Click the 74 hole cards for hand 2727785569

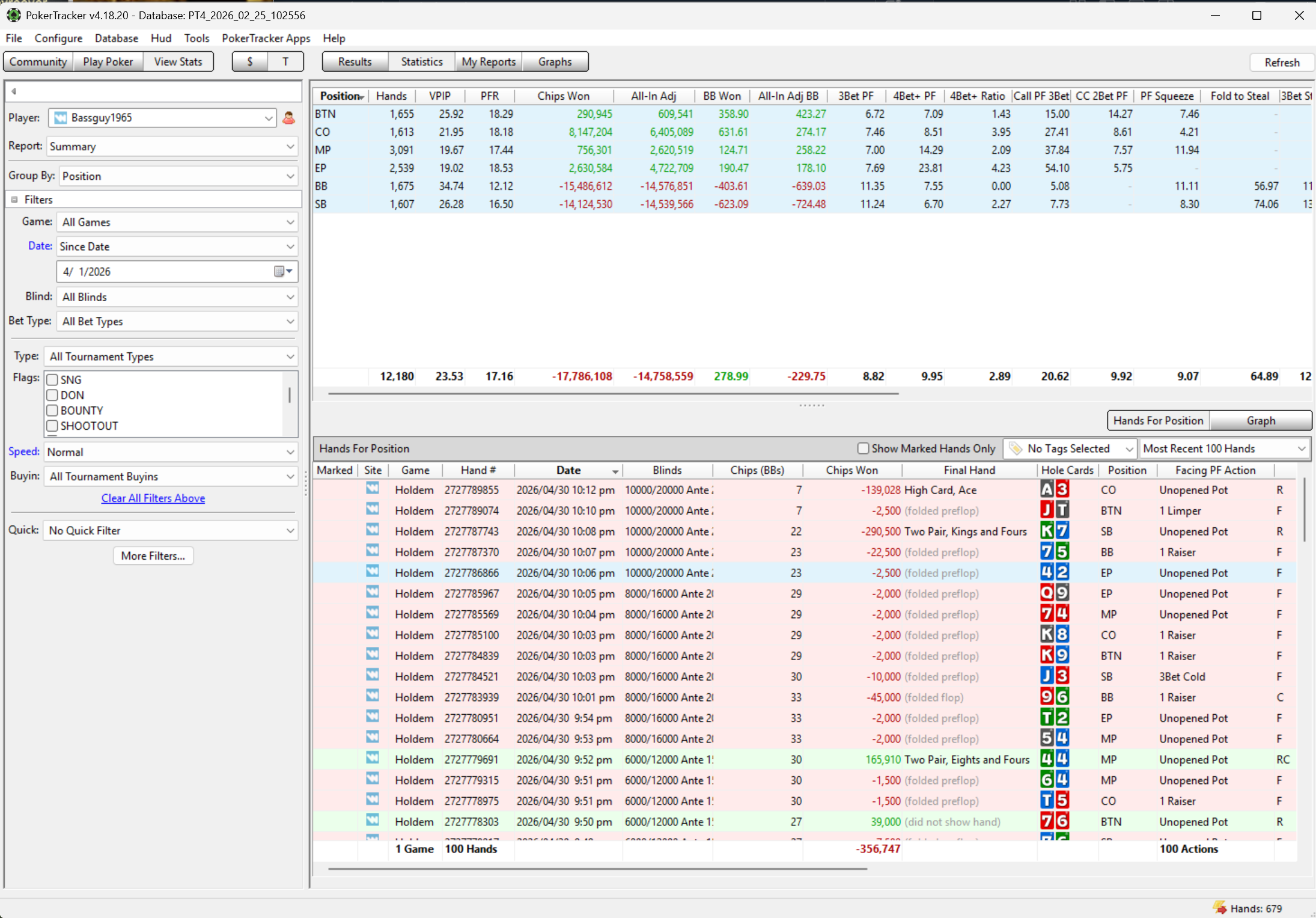pos(1055,614)
